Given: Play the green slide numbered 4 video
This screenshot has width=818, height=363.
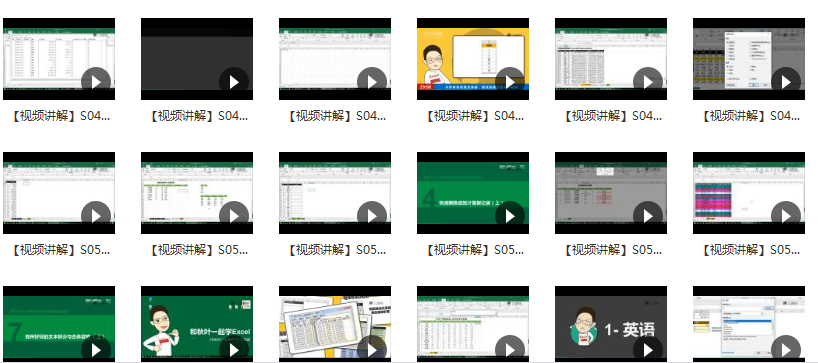Looking at the screenshot, I should (510, 215).
